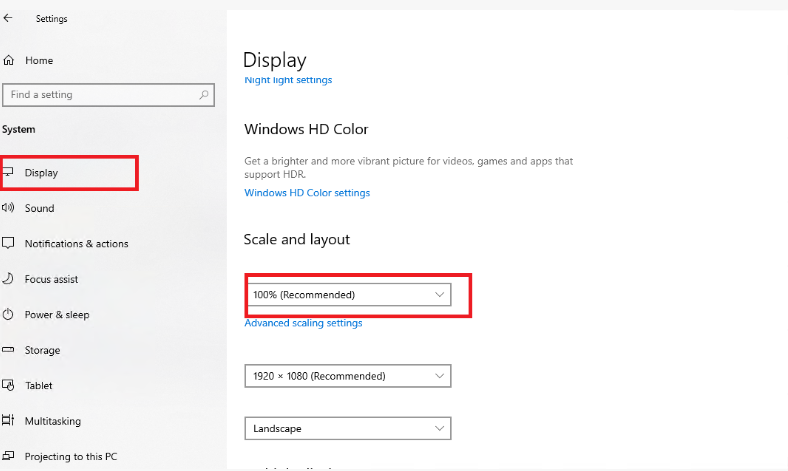Go to the Storage settings page
Screen dimensions: 788x471
click(42, 350)
